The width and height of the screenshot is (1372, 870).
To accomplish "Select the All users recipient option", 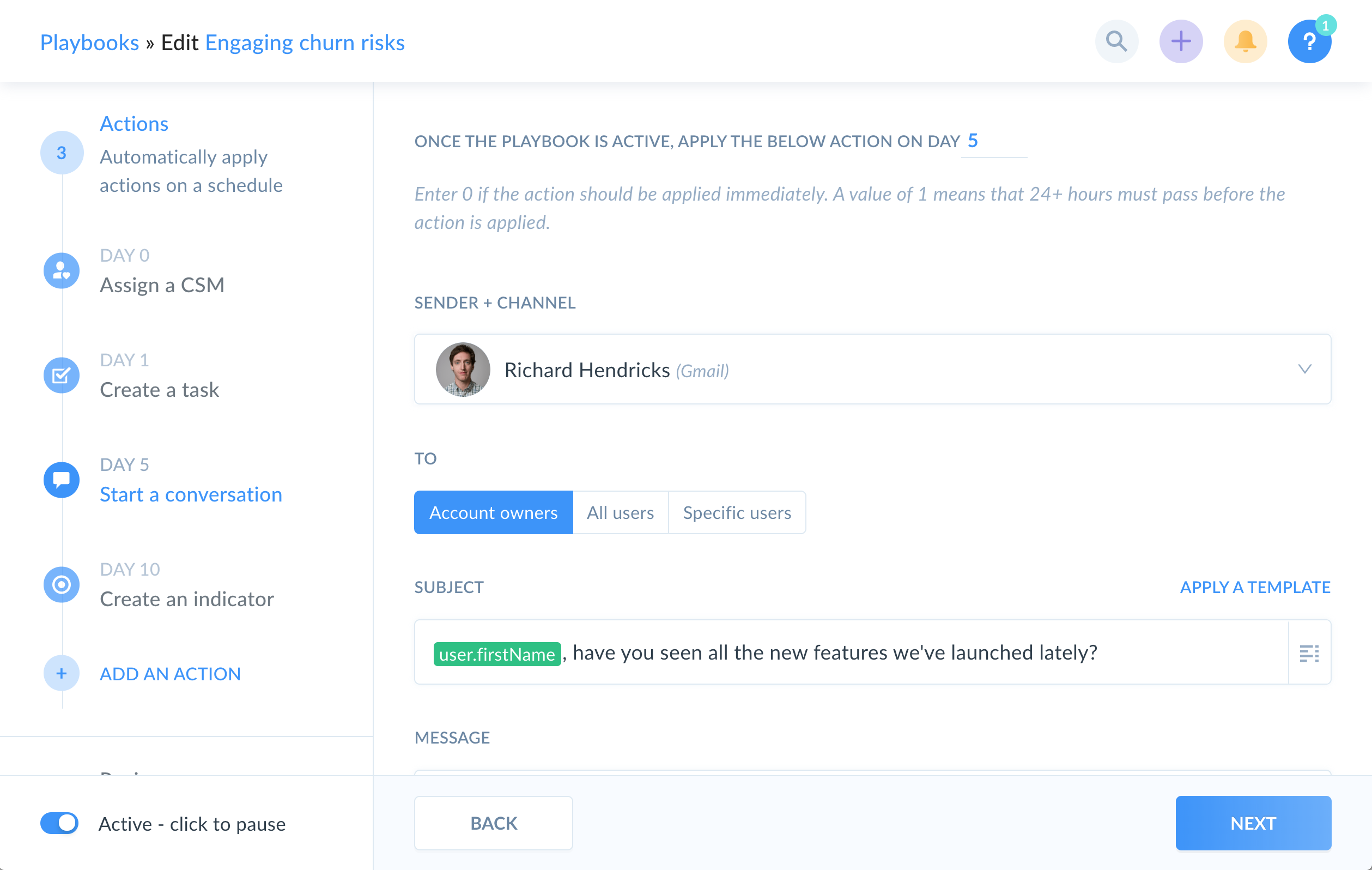I will 620,512.
